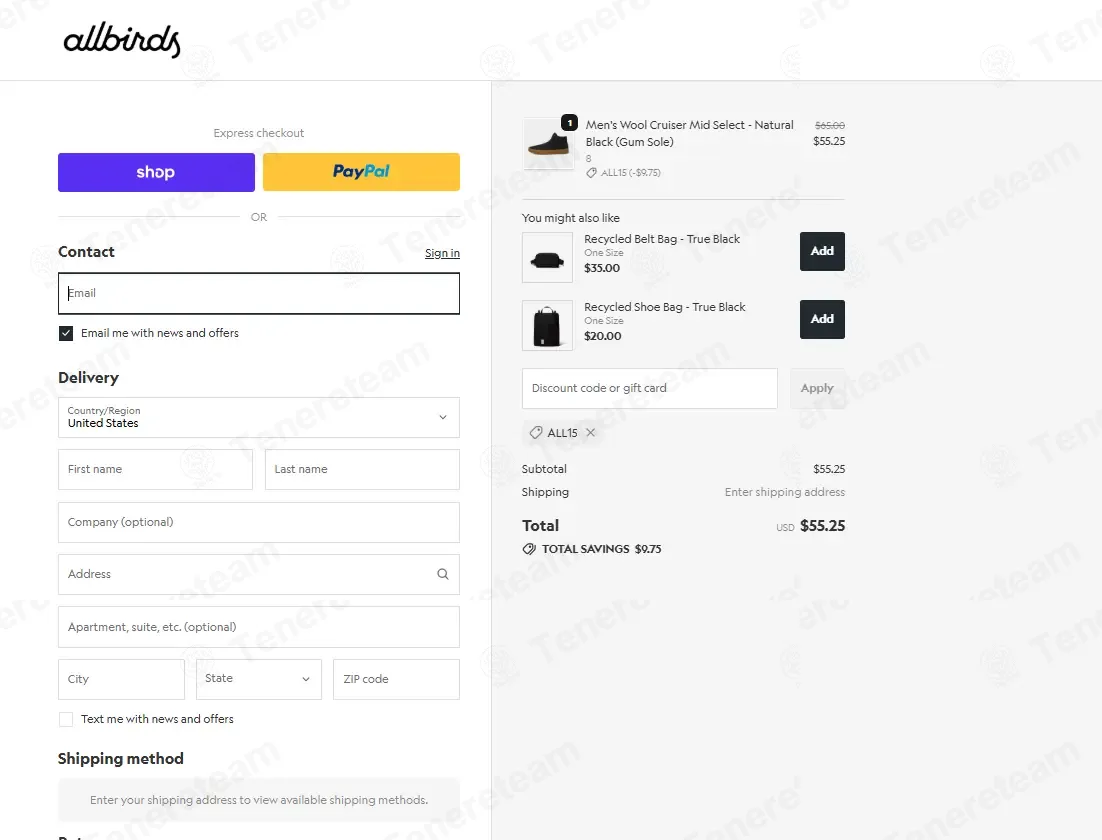Open the State dropdown

tap(259, 679)
